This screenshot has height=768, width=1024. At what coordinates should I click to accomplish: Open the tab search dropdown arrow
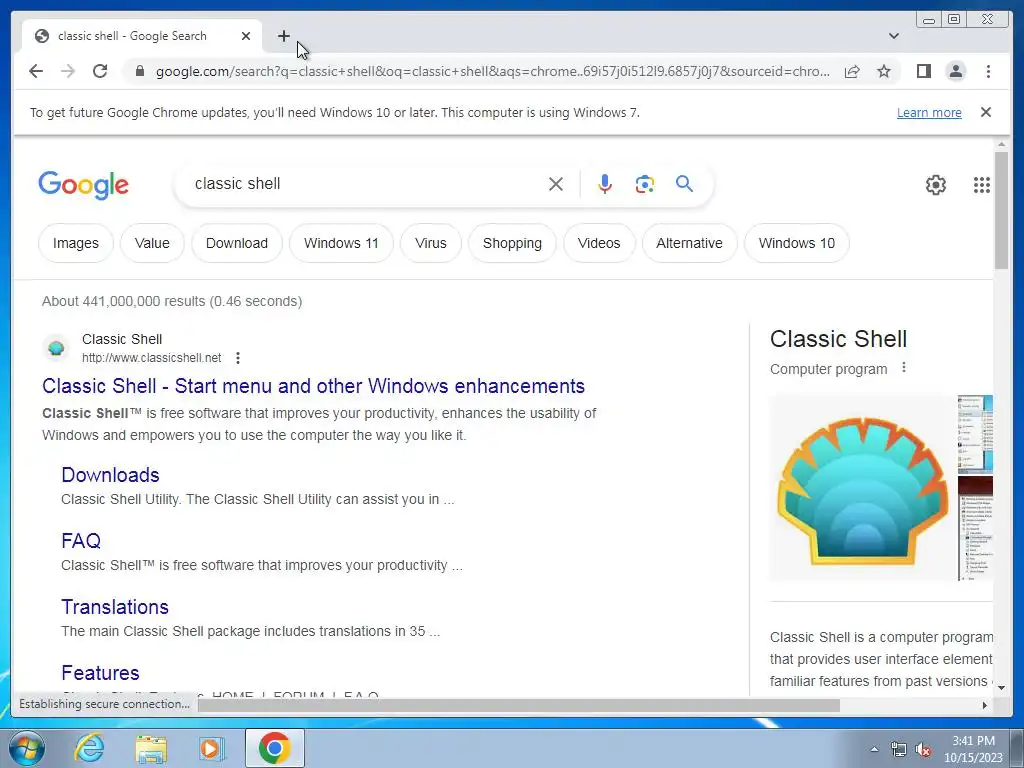click(x=894, y=36)
